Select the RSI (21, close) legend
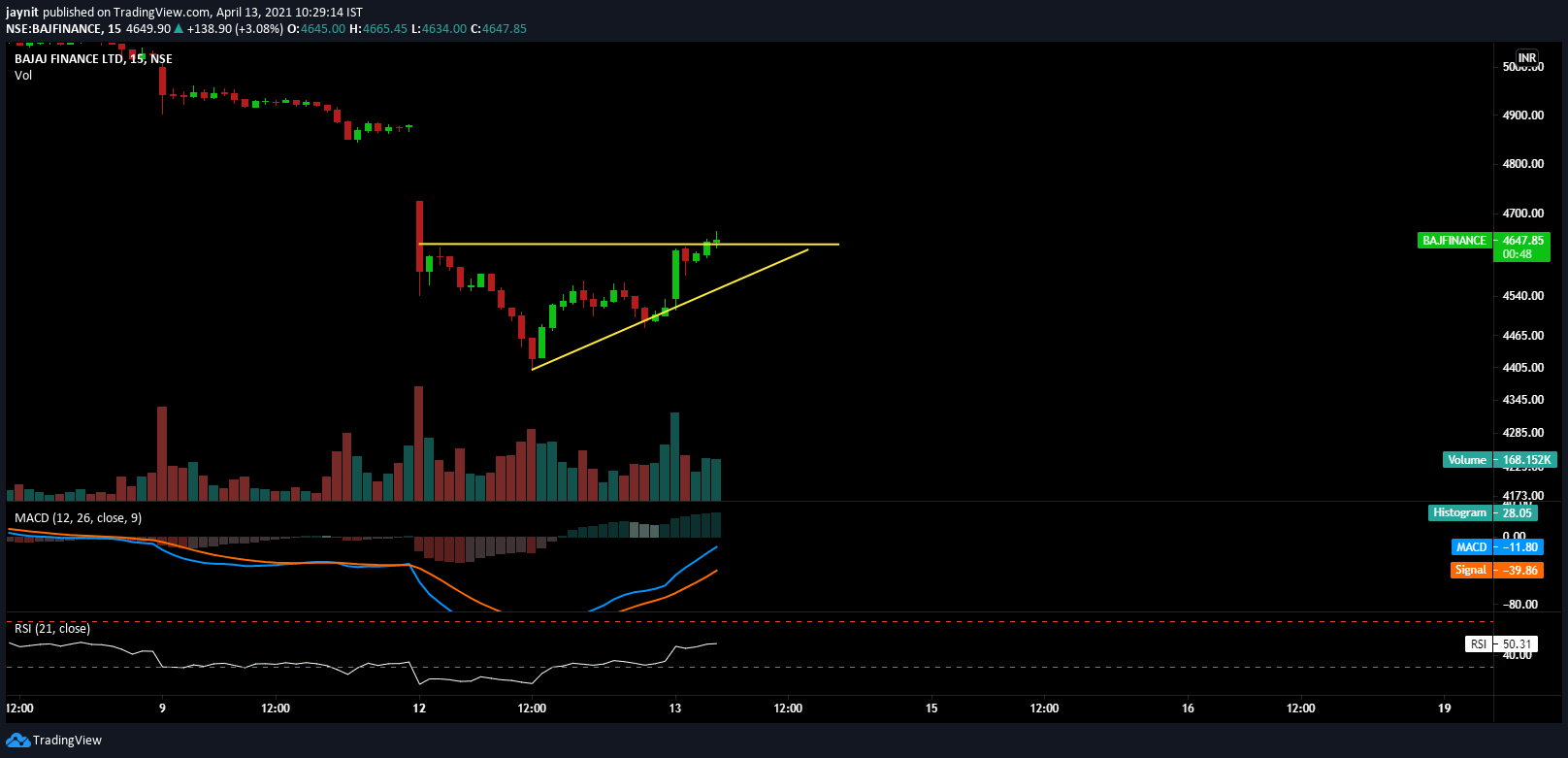Viewport: 1568px width, 758px height. coord(52,629)
